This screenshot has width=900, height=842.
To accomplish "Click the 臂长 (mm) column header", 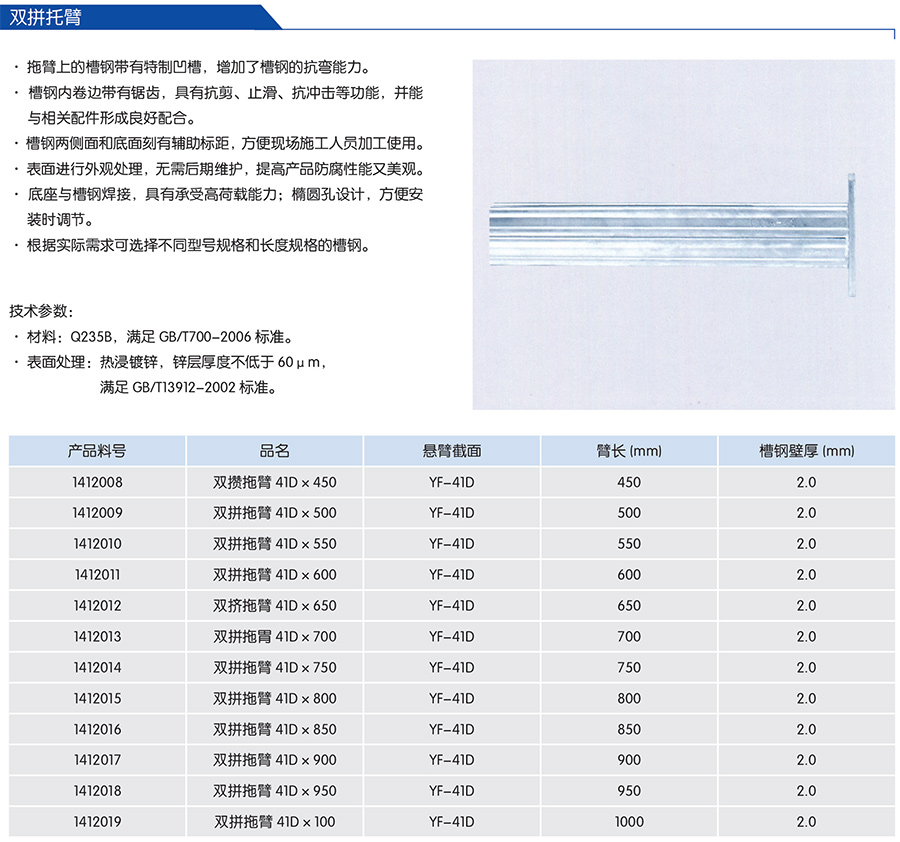I will click(x=628, y=451).
